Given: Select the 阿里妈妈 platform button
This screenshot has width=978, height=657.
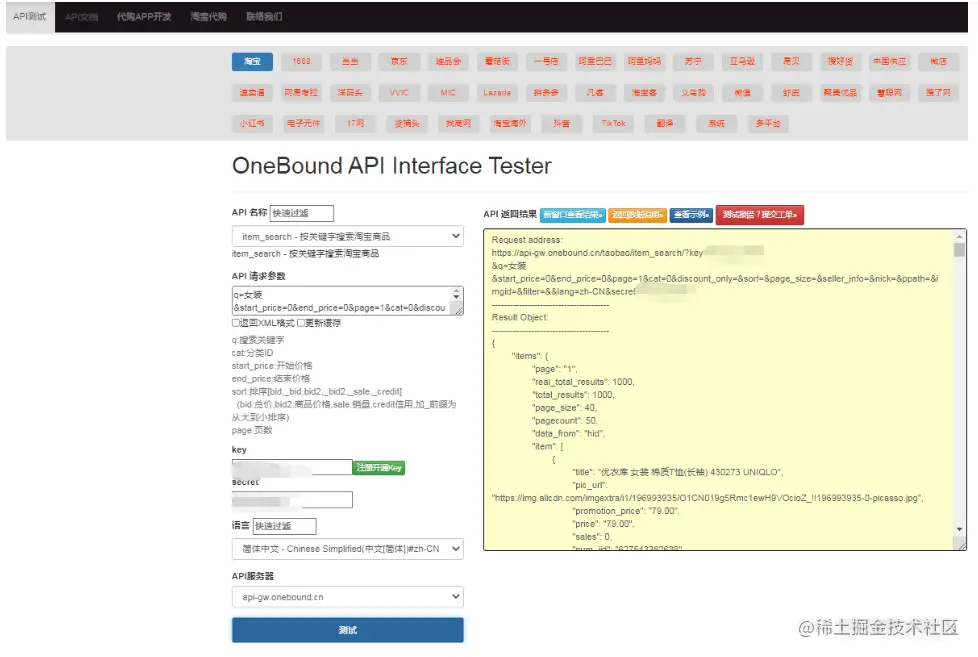Looking at the screenshot, I should pos(644,61).
